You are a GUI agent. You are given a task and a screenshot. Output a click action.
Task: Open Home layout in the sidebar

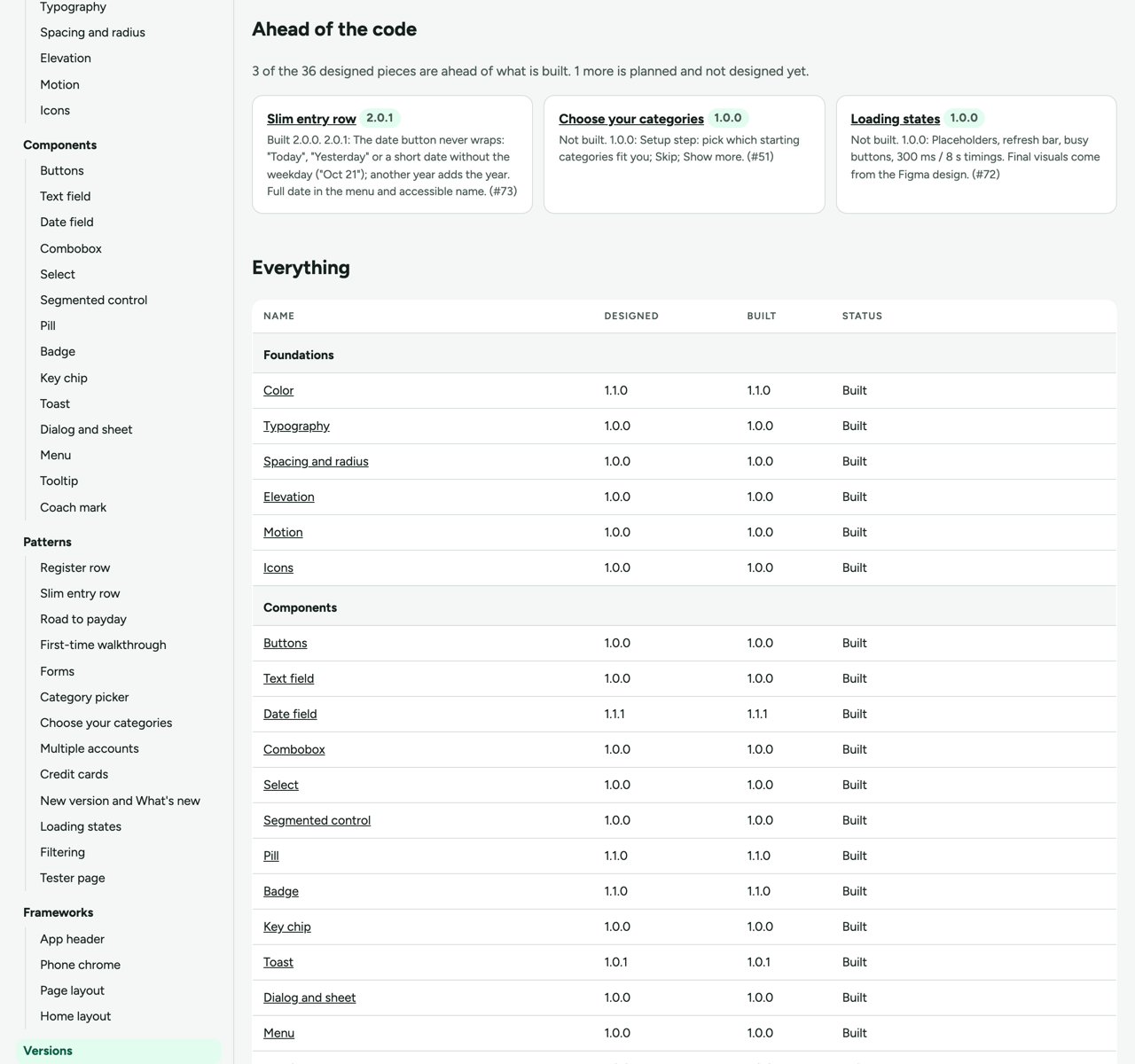(75, 1016)
